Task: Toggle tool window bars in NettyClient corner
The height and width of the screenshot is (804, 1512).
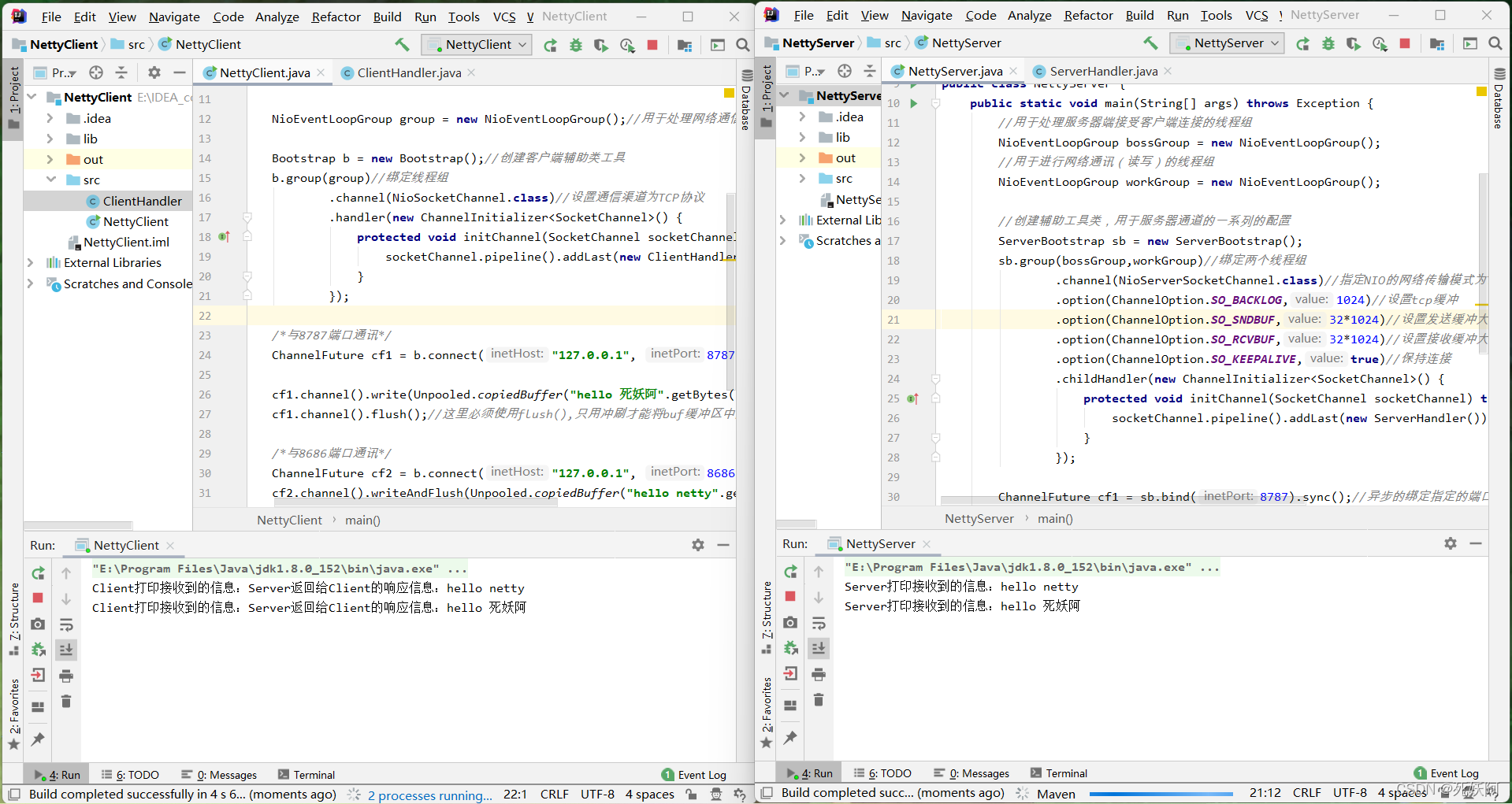Action: pos(13,794)
